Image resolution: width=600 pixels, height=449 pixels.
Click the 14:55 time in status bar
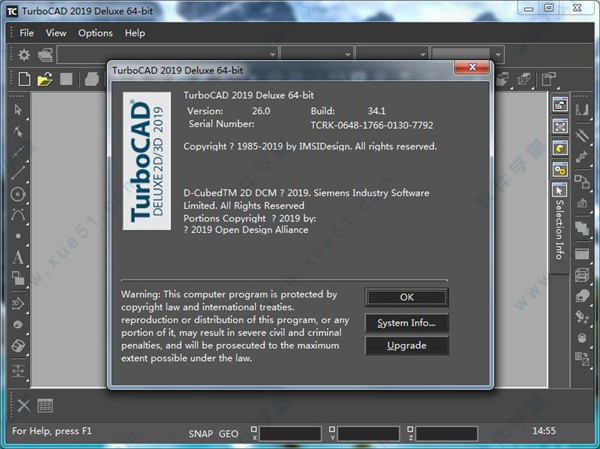click(x=544, y=431)
